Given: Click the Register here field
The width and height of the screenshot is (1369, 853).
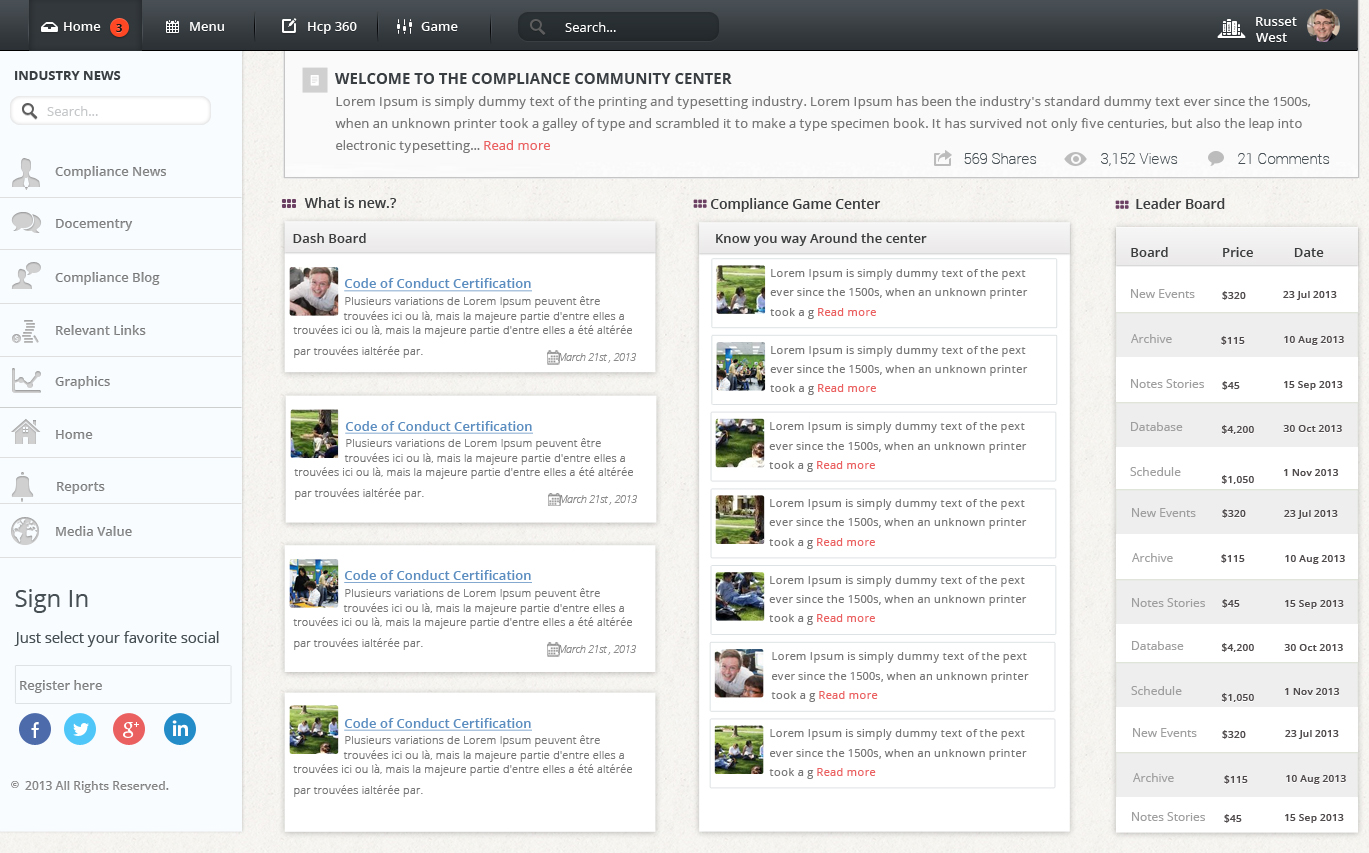Looking at the screenshot, I should point(122,684).
